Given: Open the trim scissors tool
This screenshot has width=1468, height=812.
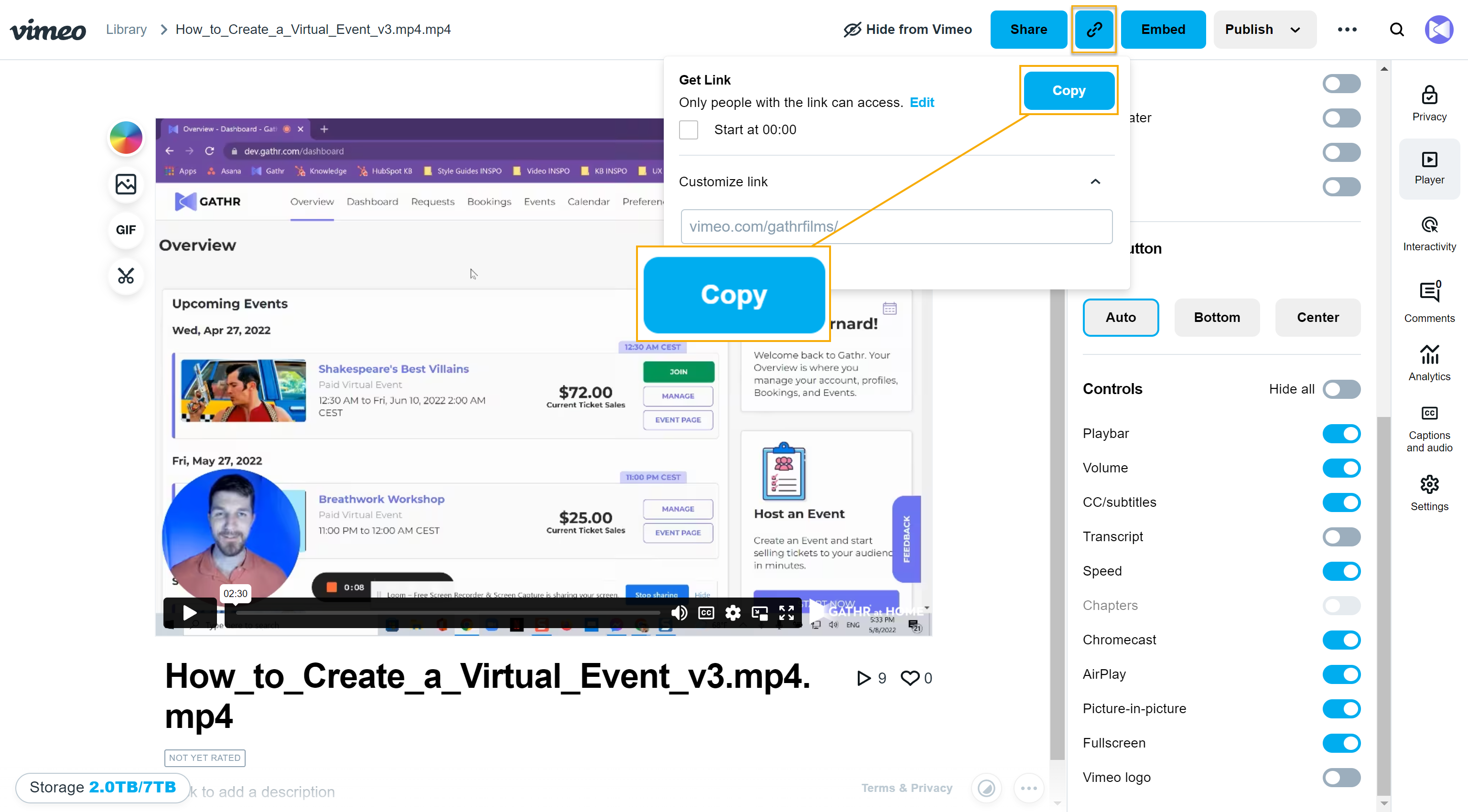Looking at the screenshot, I should [x=126, y=276].
